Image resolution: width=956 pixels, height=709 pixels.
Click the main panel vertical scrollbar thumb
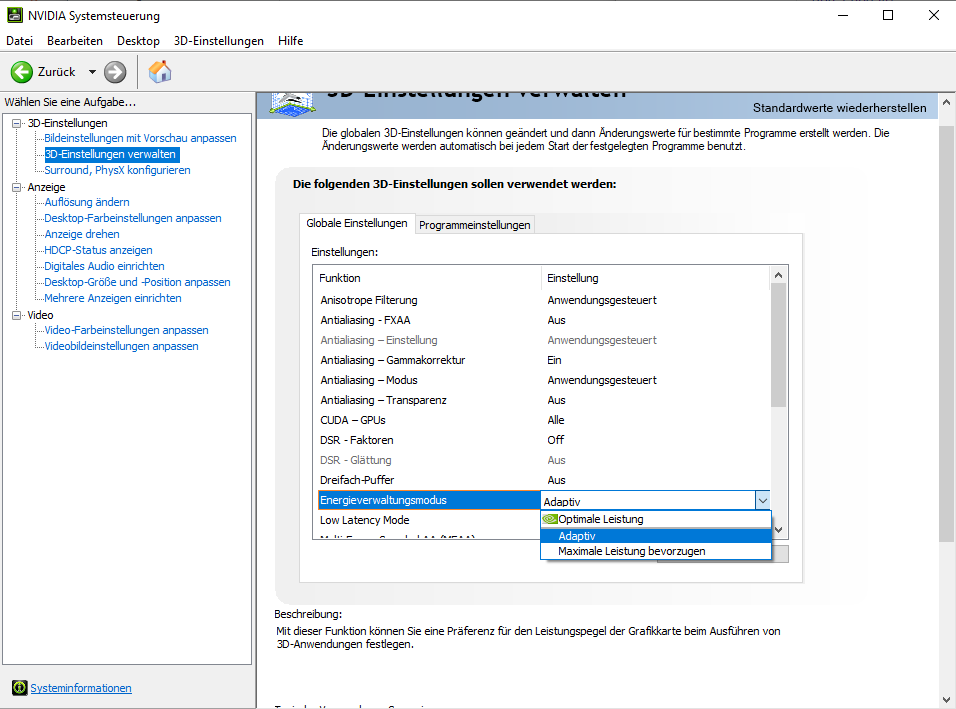[x=946, y=333]
